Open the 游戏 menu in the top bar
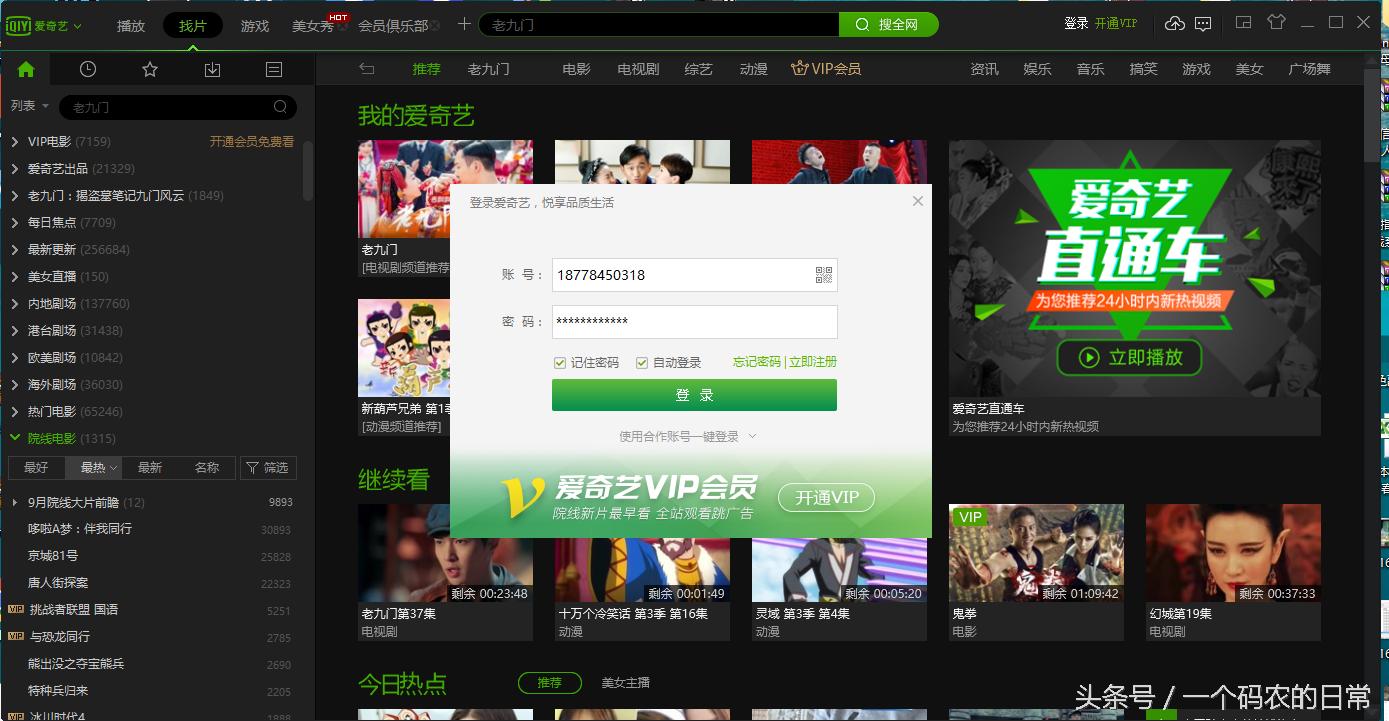The height and width of the screenshot is (721, 1389). pos(254,26)
